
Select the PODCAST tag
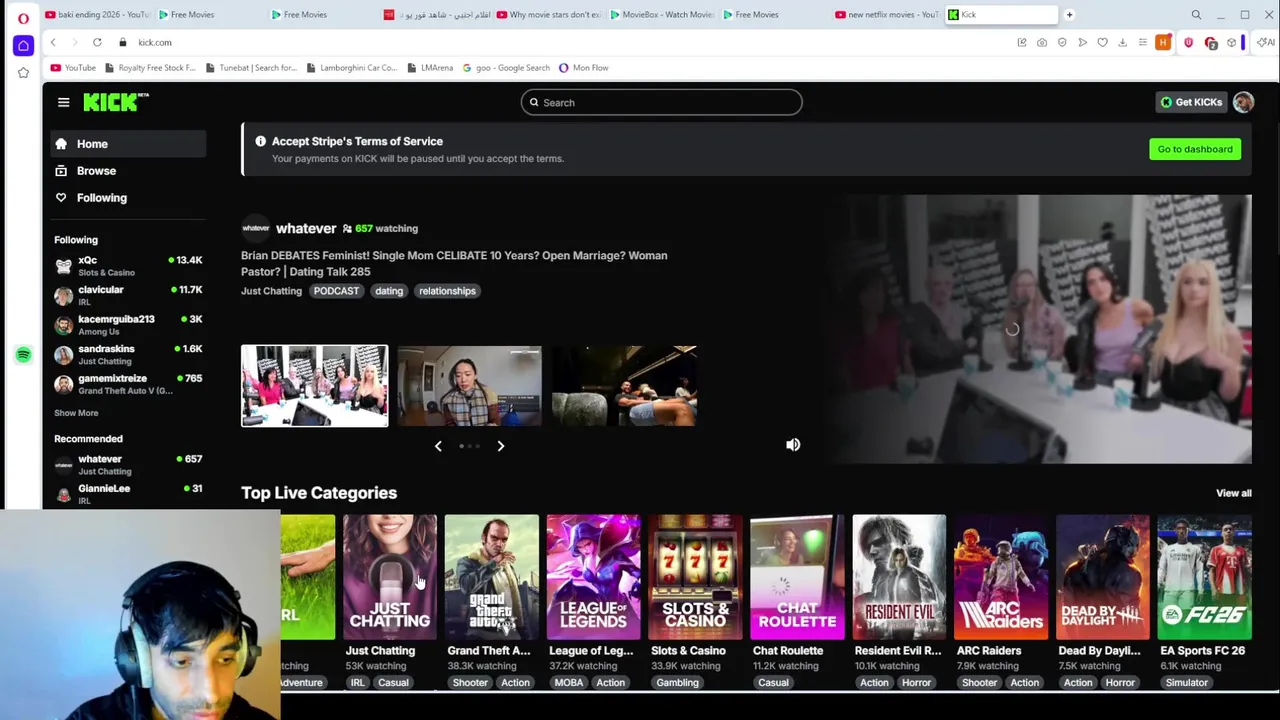336,291
